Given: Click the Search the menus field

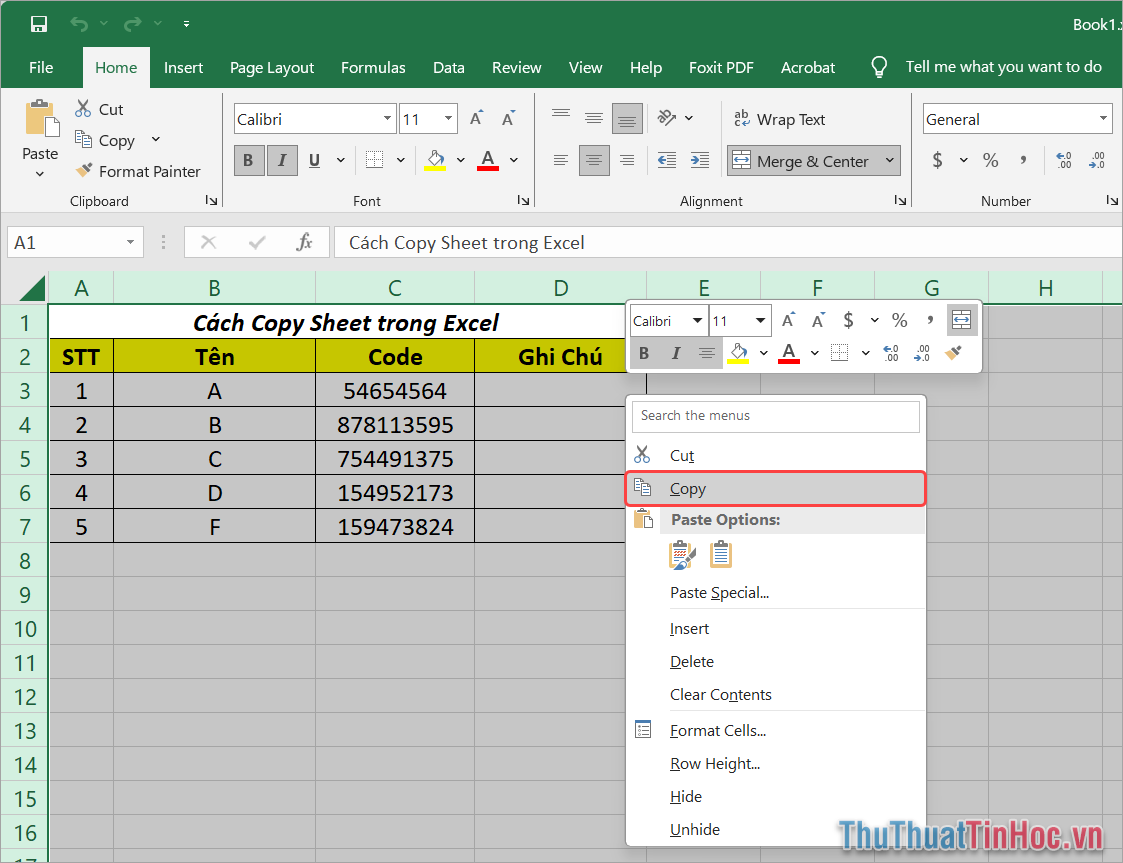Looking at the screenshot, I should tap(776, 416).
